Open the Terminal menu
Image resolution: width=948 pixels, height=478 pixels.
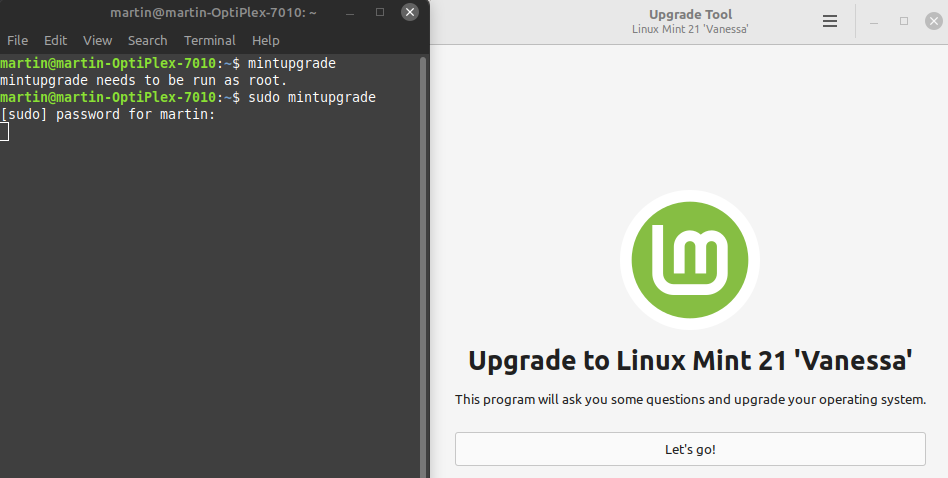point(209,40)
